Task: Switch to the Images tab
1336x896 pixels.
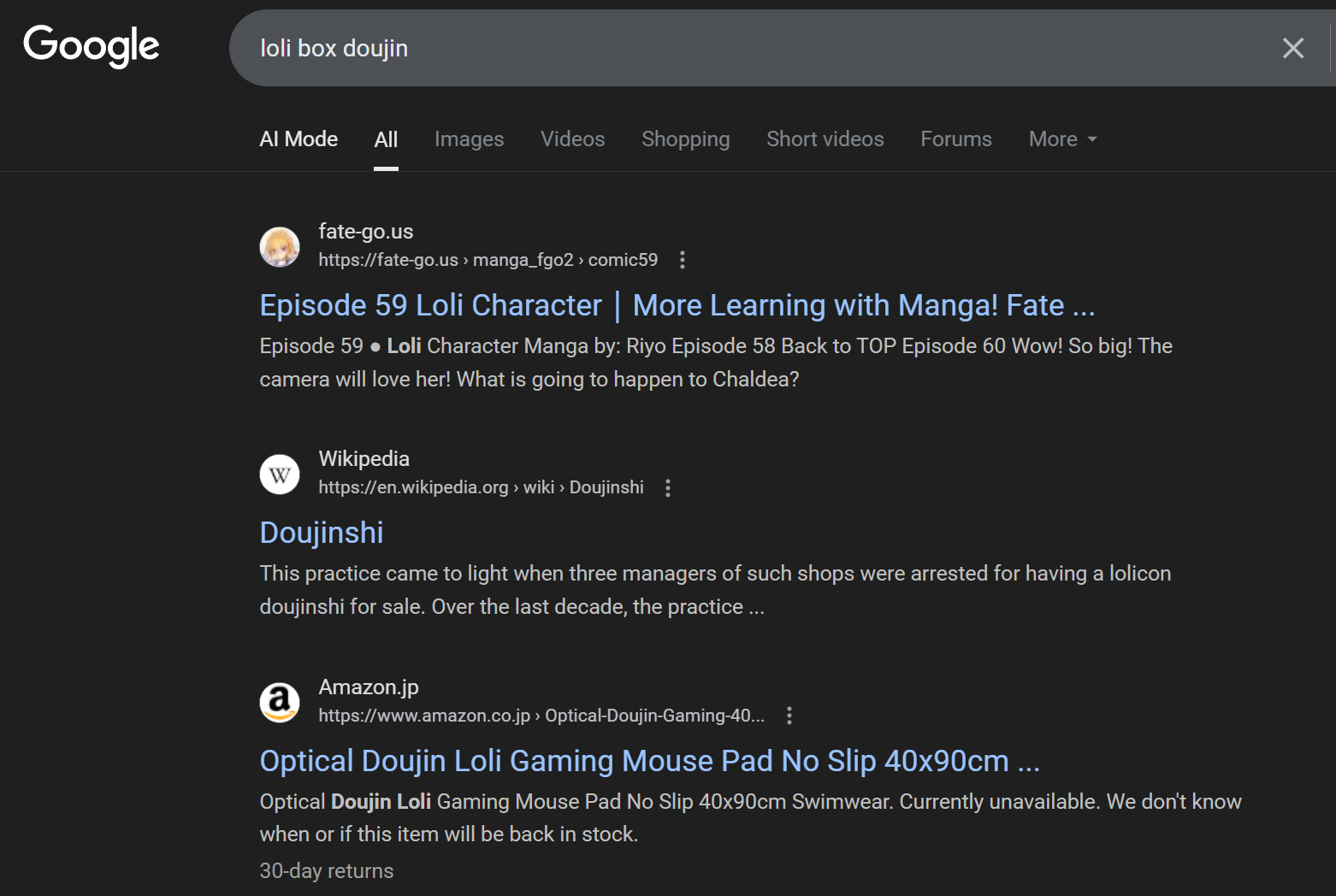Action: pos(469,139)
